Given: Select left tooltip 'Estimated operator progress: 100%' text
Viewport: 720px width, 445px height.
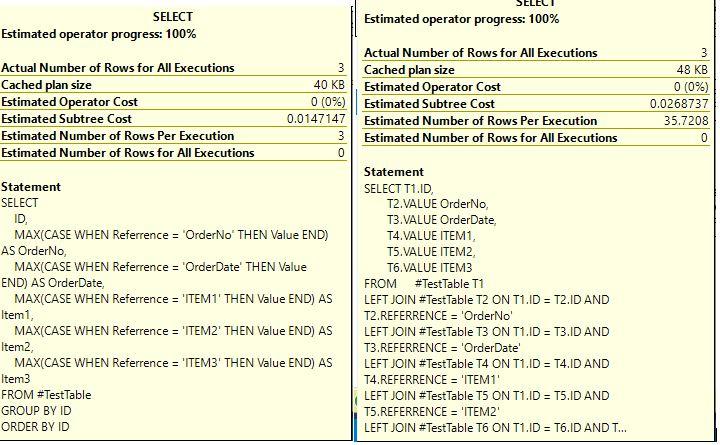Looking at the screenshot, I should click(99, 34).
